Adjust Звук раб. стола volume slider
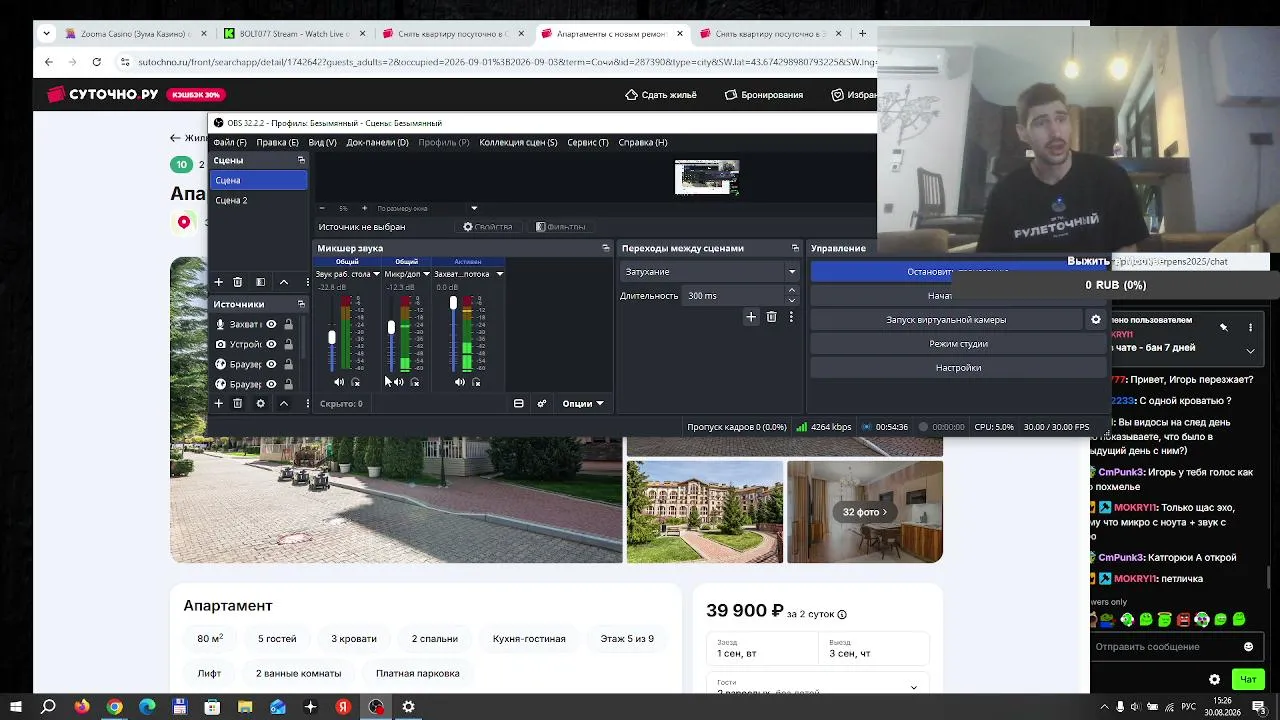This screenshot has width=1280, height=720. [x=332, y=337]
